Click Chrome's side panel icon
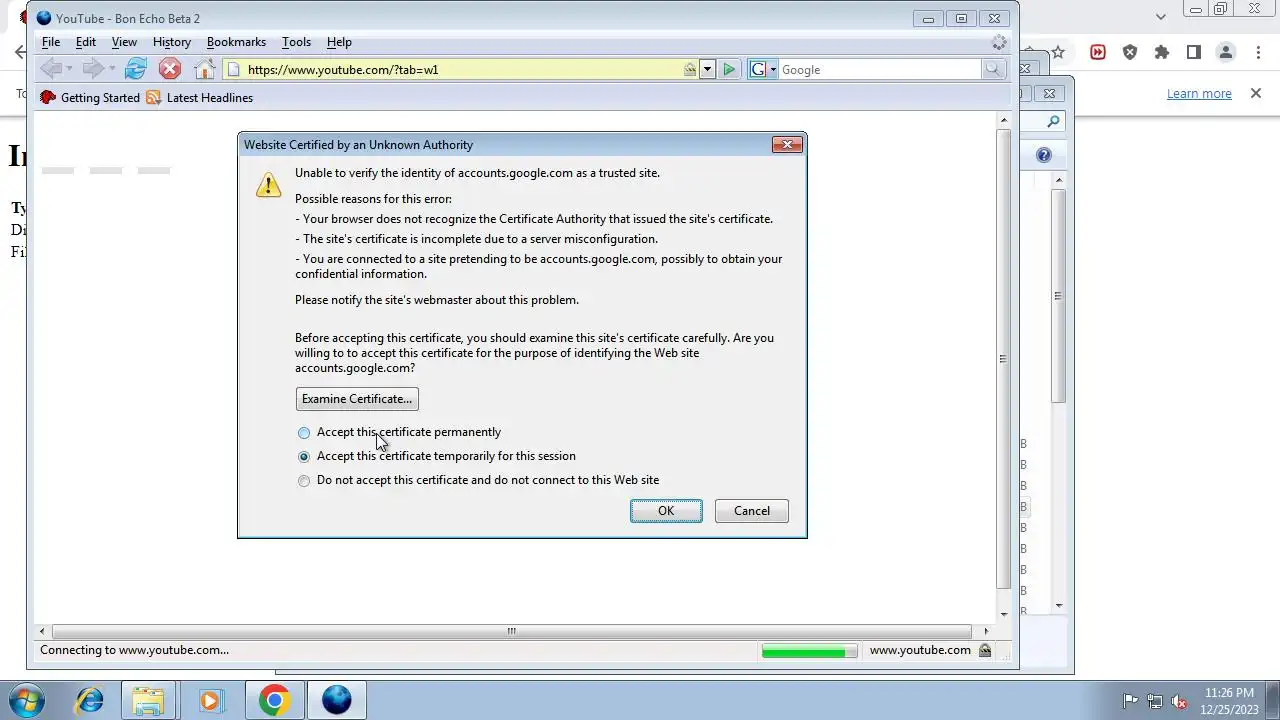This screenshot has width=1280, height=720. (1194, 52)
